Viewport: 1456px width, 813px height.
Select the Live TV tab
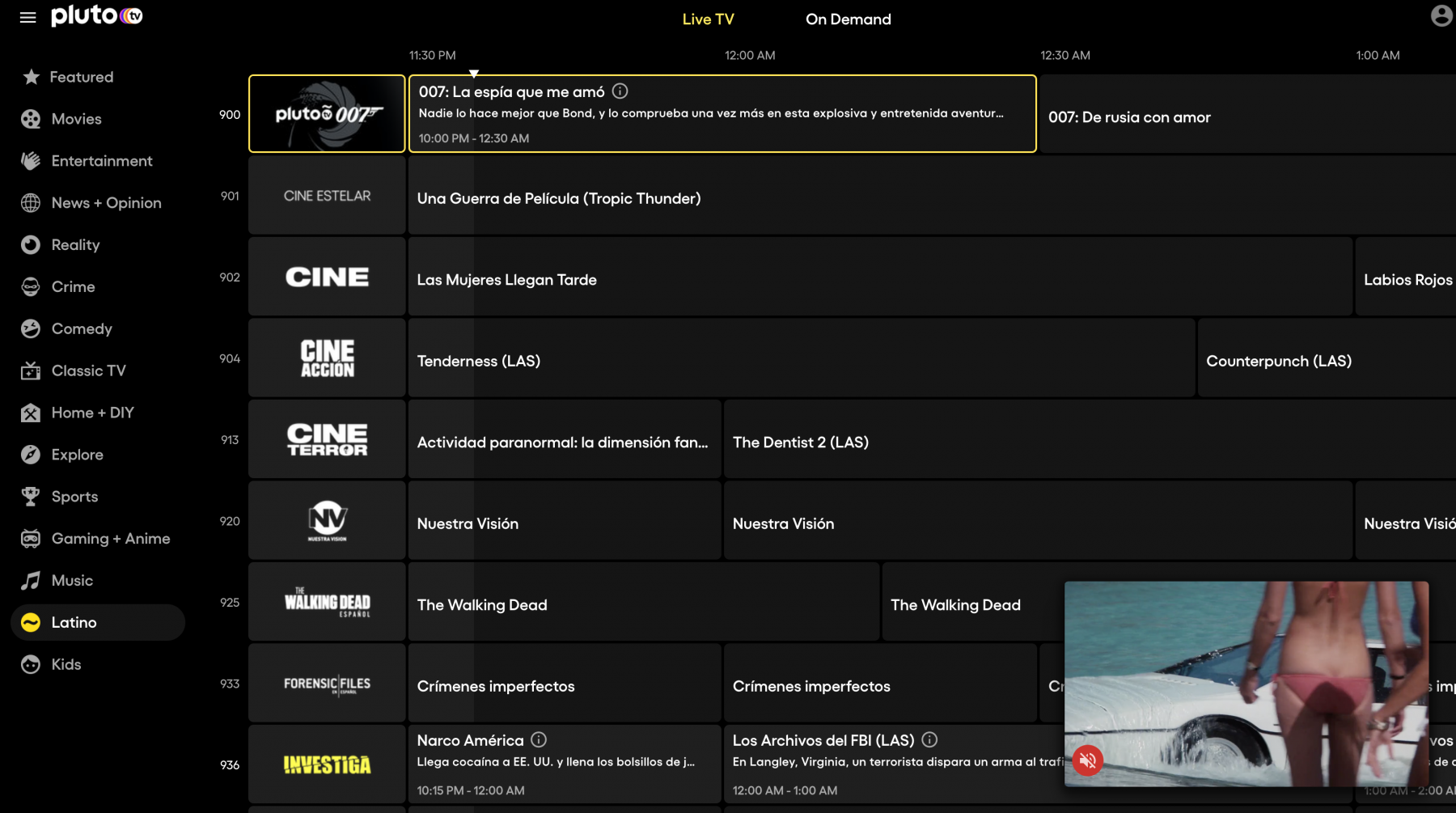pyautogui.click(x=708, y=19)
